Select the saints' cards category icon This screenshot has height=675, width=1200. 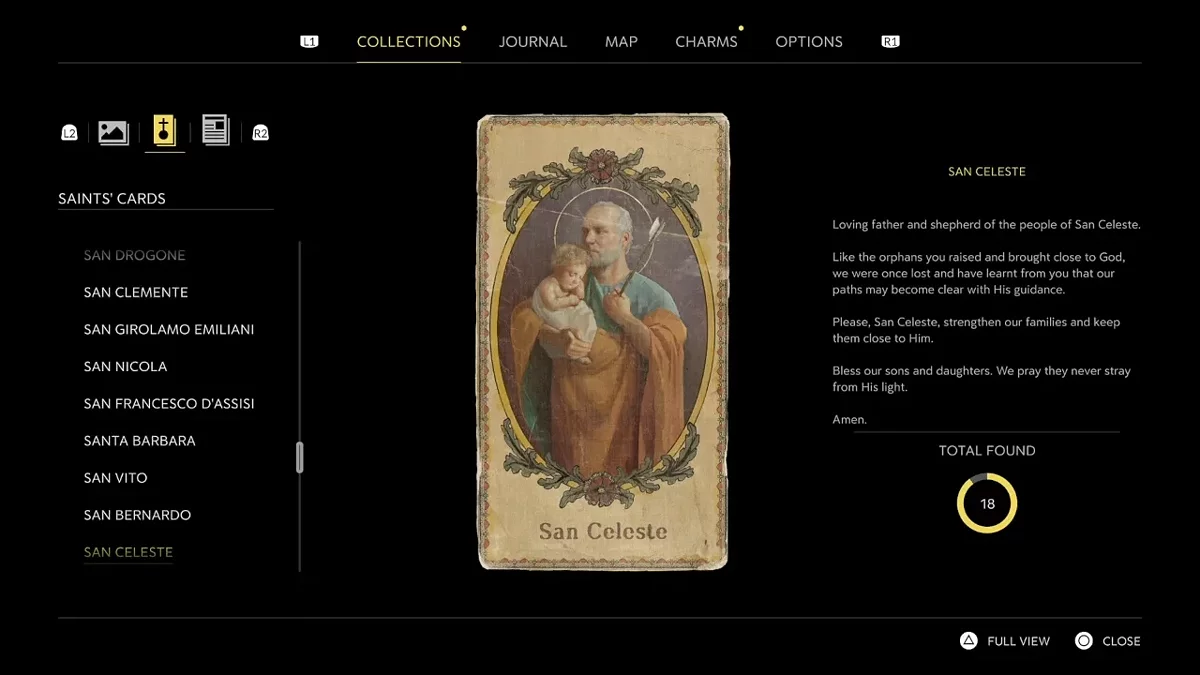pos(164,131)
